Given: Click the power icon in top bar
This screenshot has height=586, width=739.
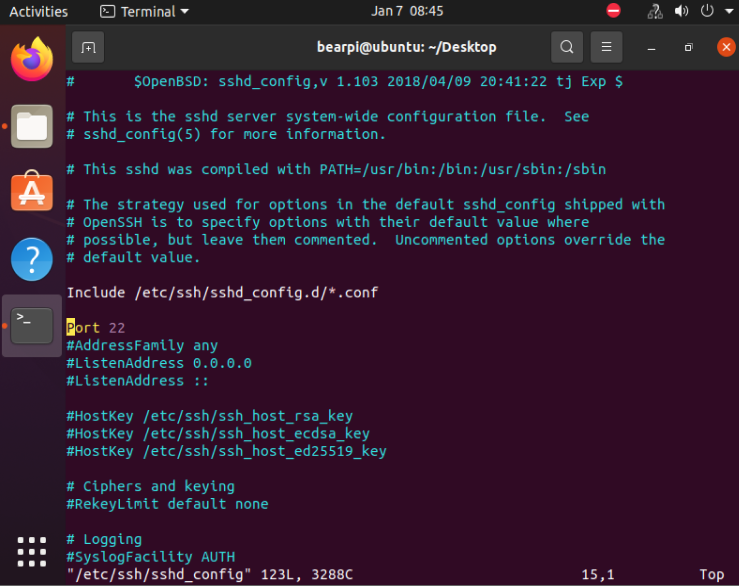Looking at the screenshot, I should tap(707, 12).
